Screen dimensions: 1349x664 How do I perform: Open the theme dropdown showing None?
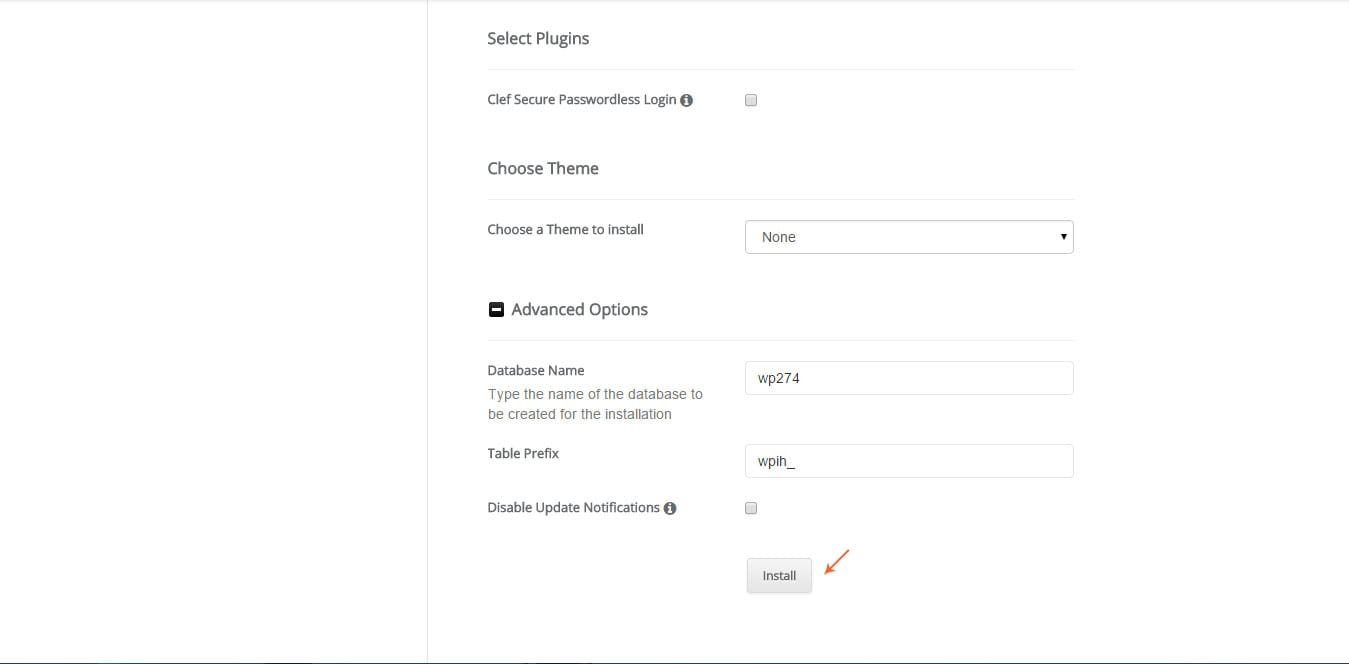[x=909, y=237]
